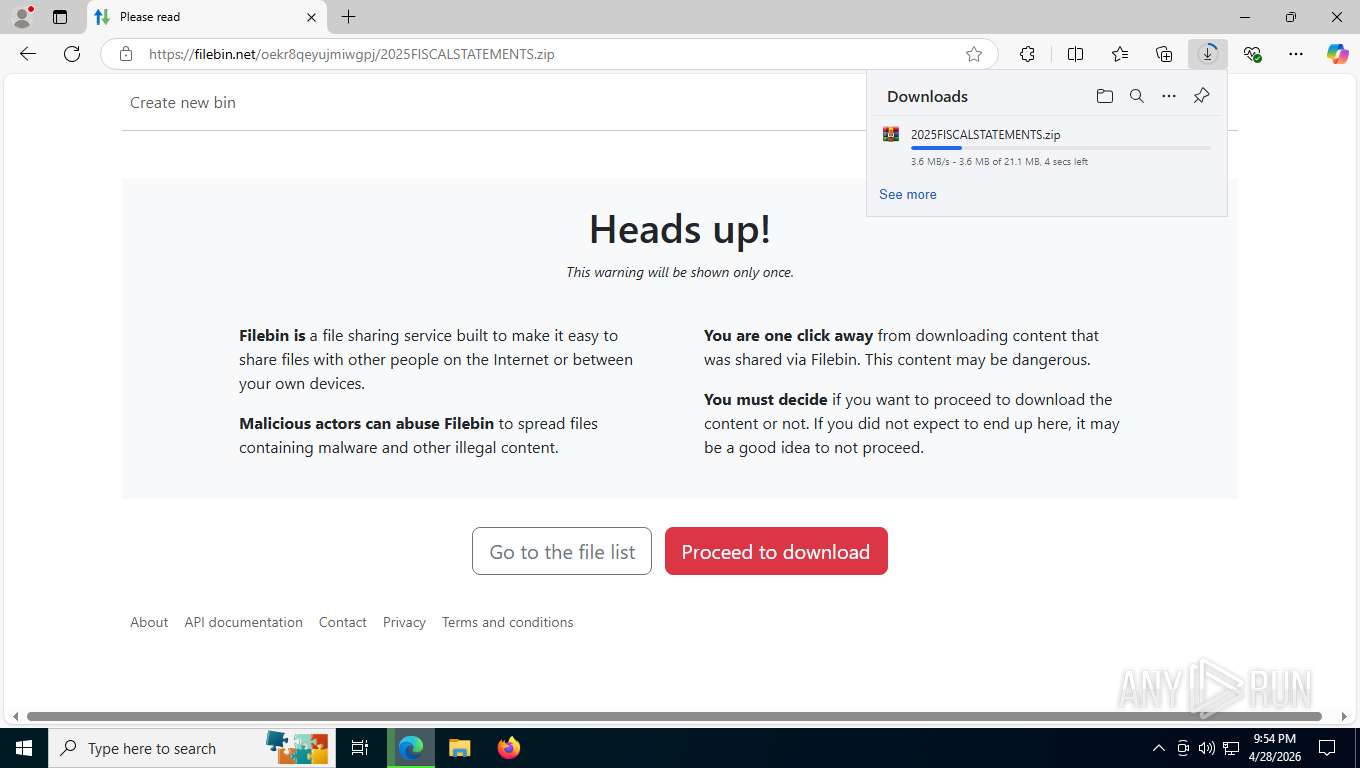Click the 'Heads up!' heading
This screenshot has width=1360, height=768.
point(680,229)
